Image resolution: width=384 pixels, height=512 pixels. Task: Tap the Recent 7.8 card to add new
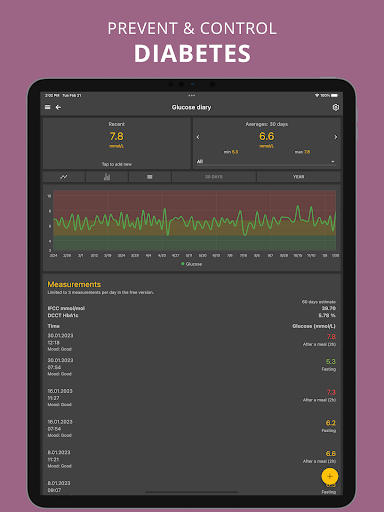click(117, 143)
